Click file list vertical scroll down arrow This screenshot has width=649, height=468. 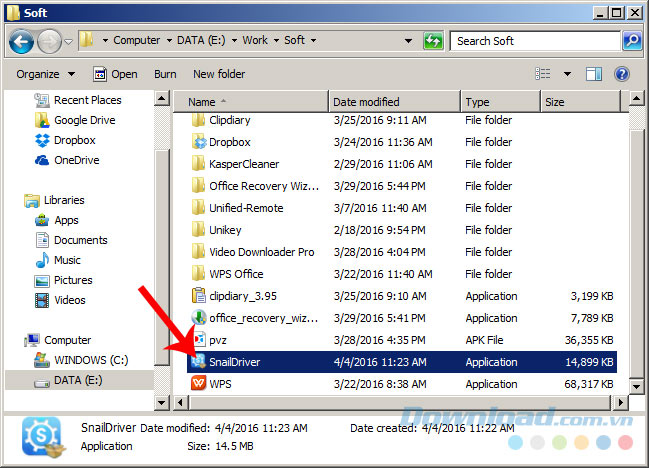pyautogui.click(x=636, y=387)
